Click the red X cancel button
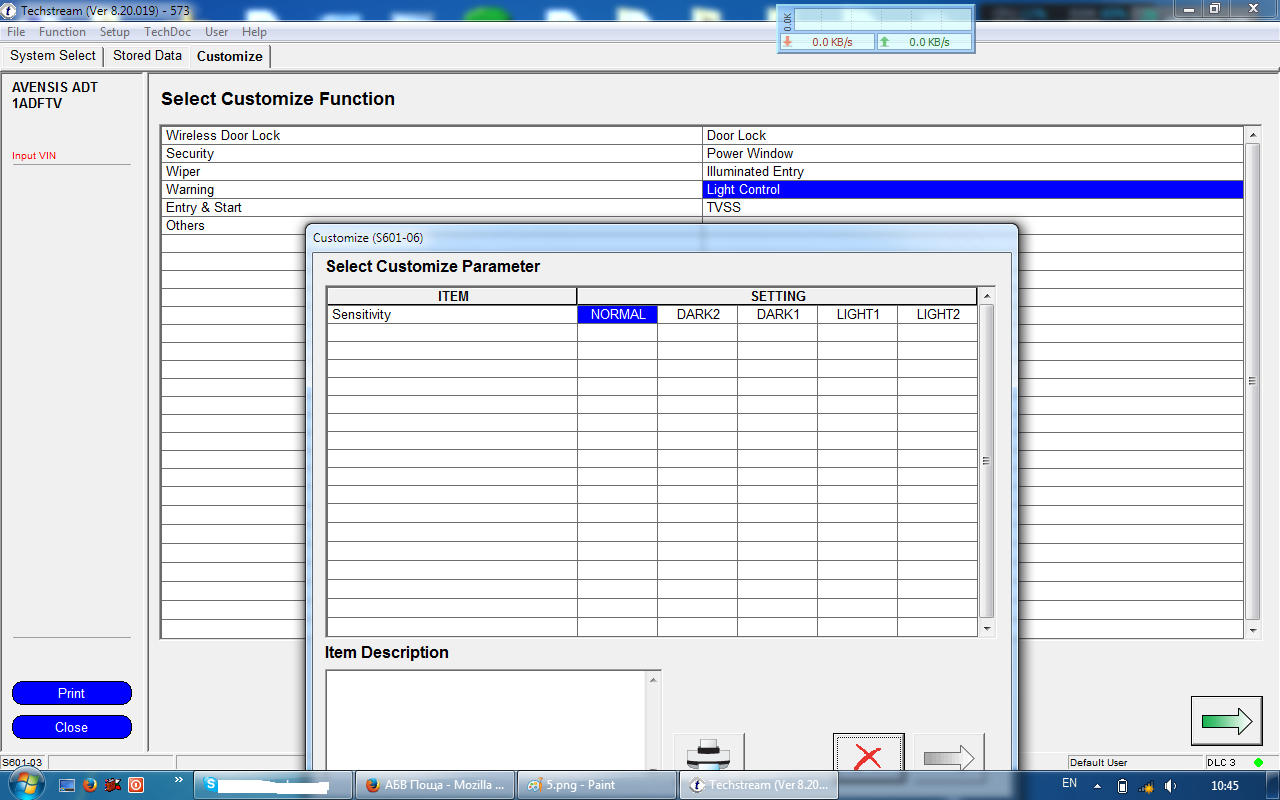 coord(868,753)
